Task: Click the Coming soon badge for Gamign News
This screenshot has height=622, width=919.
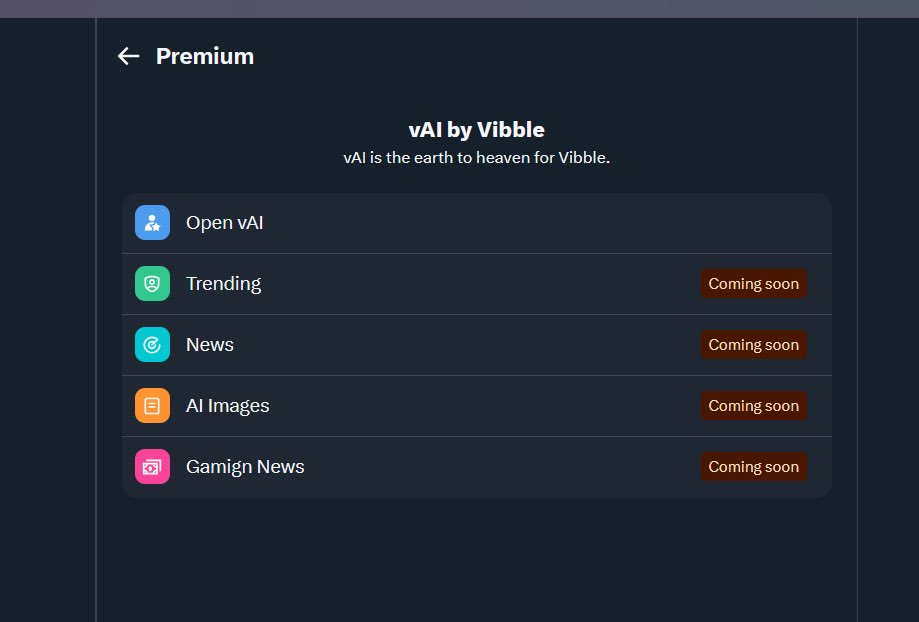Action: coord(753,467)
